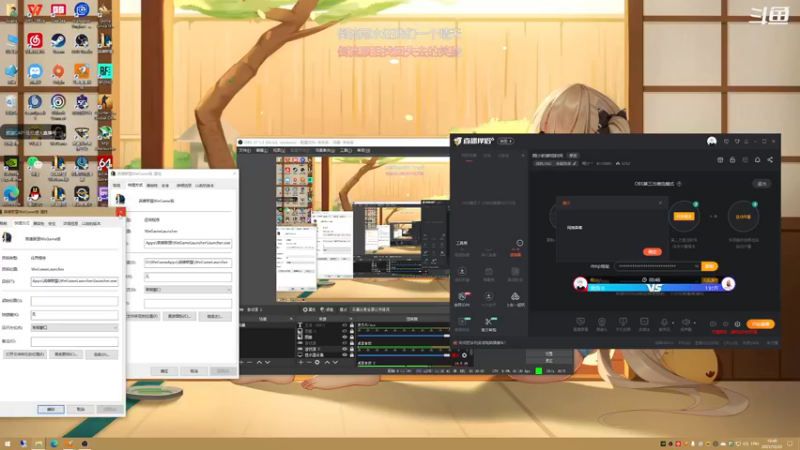This screenshot has height=450, width=800.
Task: Add a source with OBS sources plus icon
Action: [x=301, y=362]
